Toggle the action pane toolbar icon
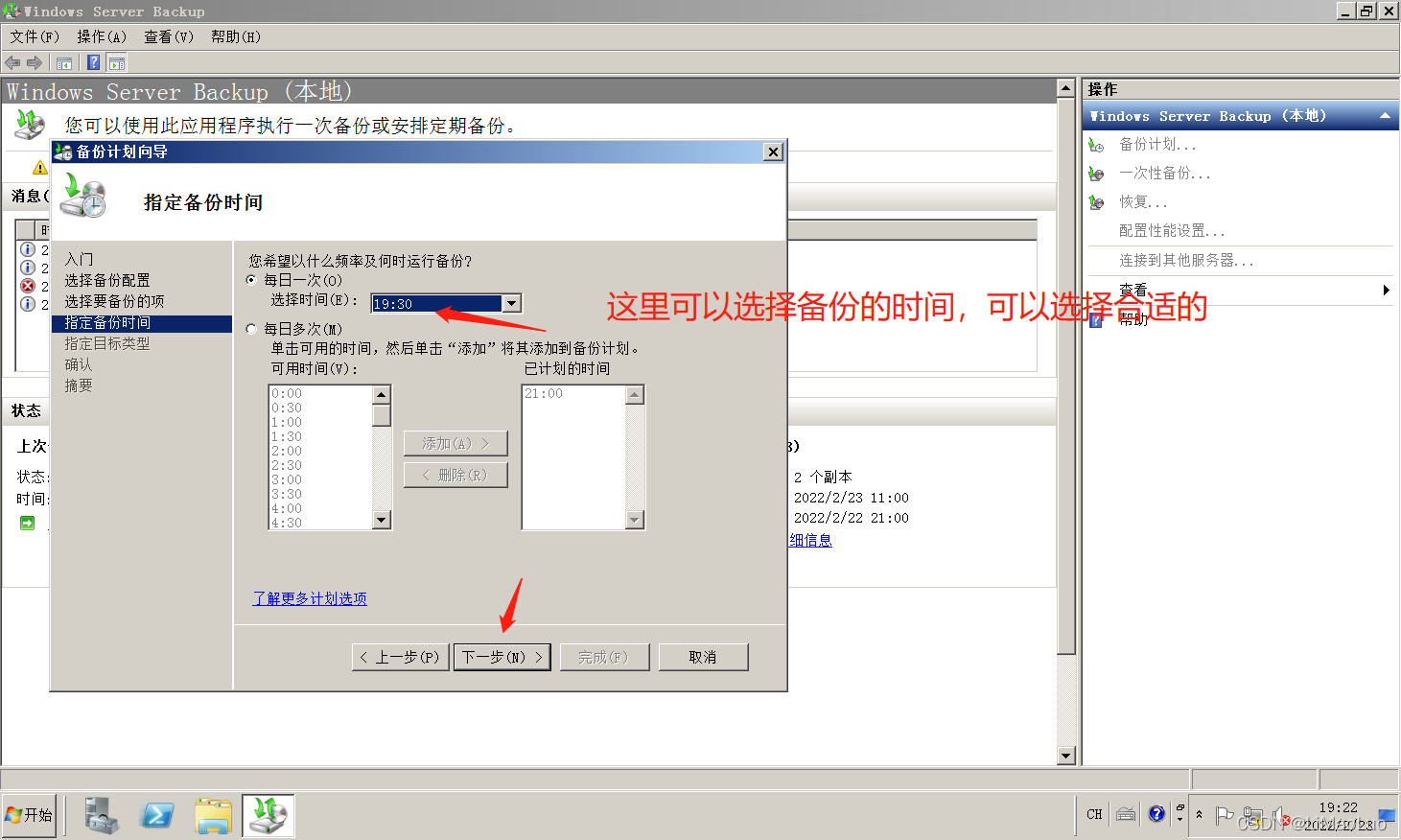The height and width of the screenshot is (840, 1401). [117, 63]
